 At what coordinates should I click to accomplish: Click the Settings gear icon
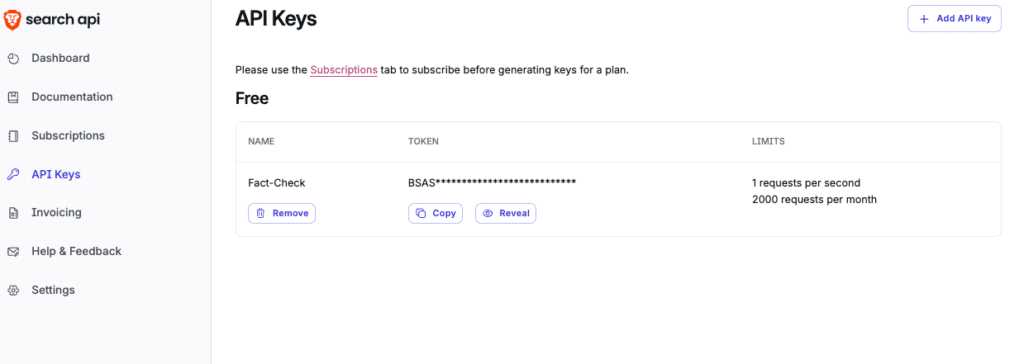(x=13, y=290)
